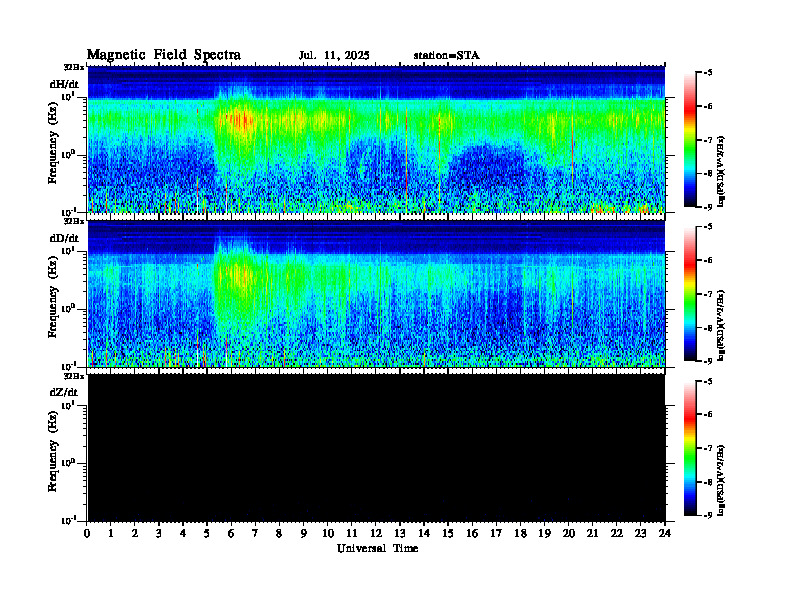Click the x-axis tick label "0"
This screenshot has height=612, width=792.
[87, 533]
